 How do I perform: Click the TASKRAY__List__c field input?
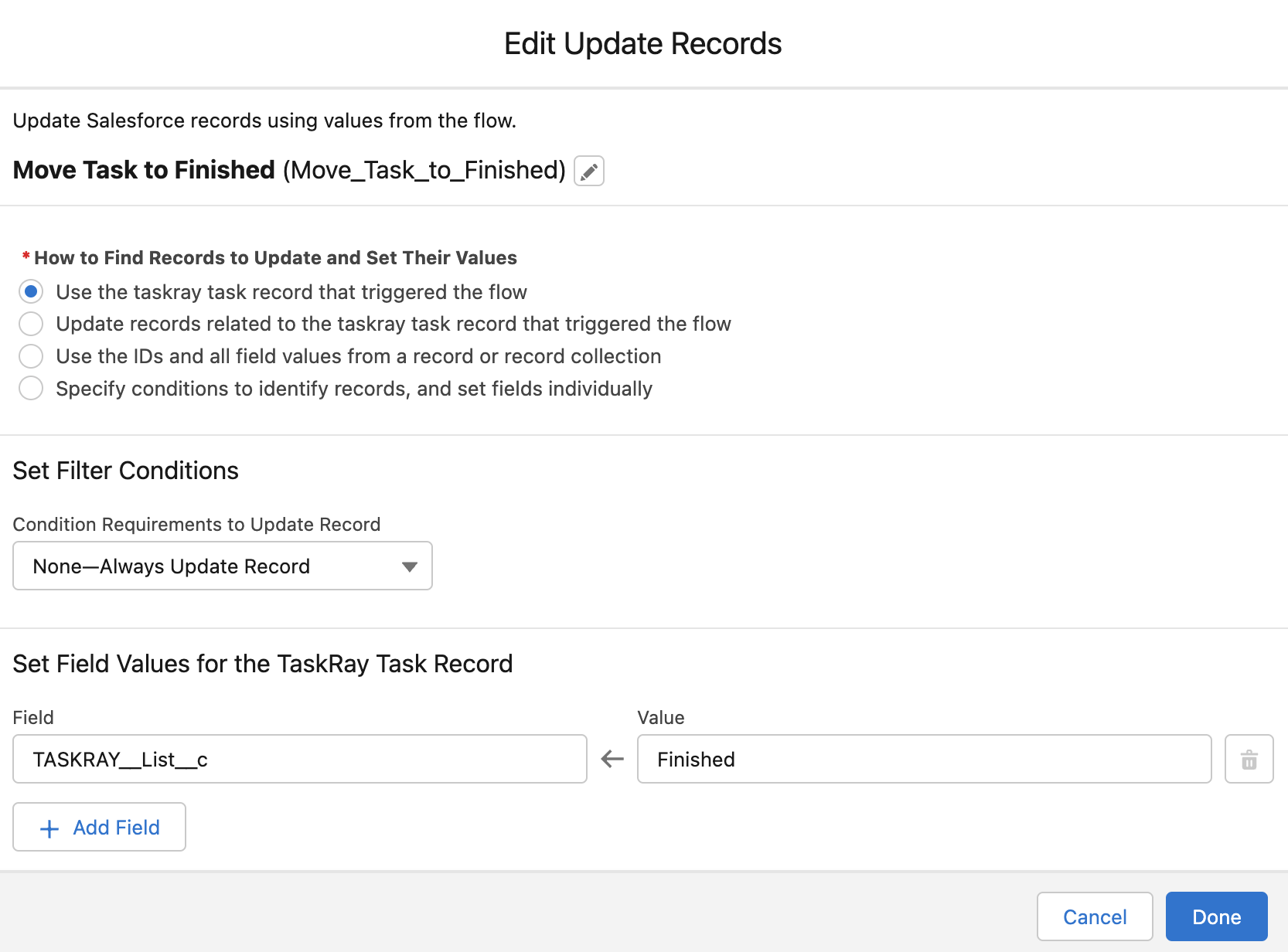coord(300,759)
